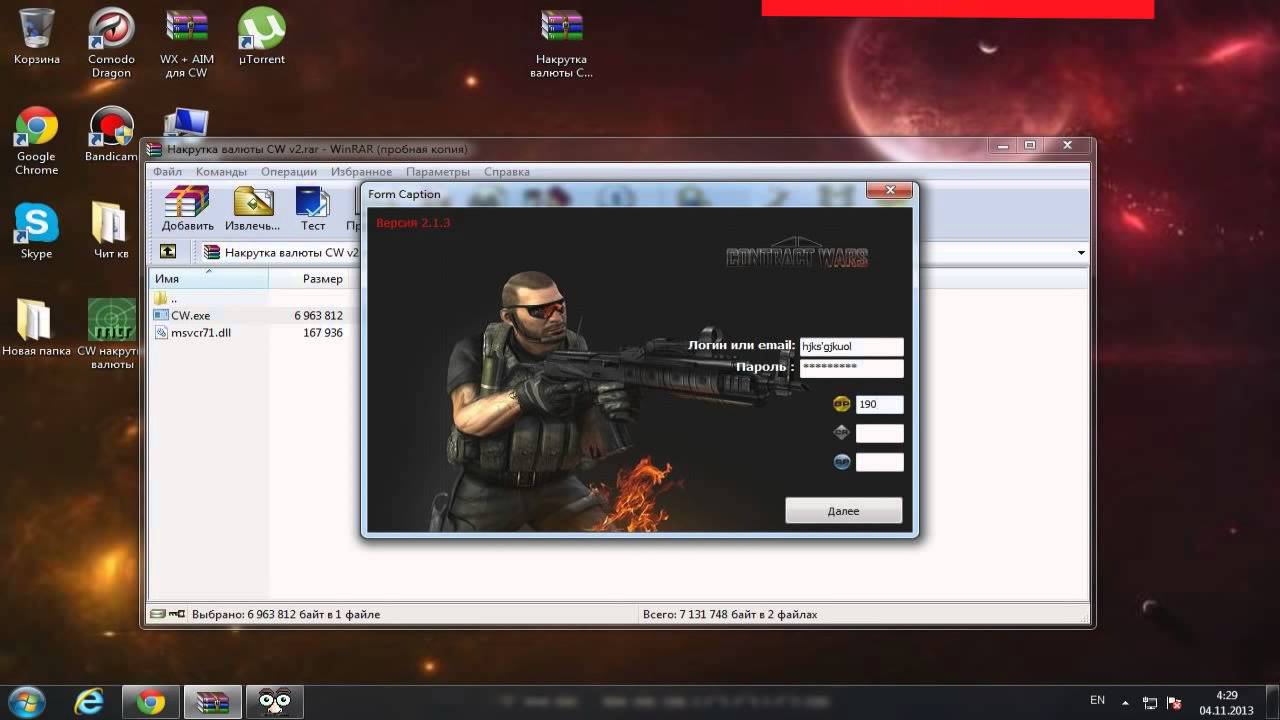Click the status bar drive icon in WinRAR
Viewport: 1280px width, 720px height.
[x=158, y=614]
